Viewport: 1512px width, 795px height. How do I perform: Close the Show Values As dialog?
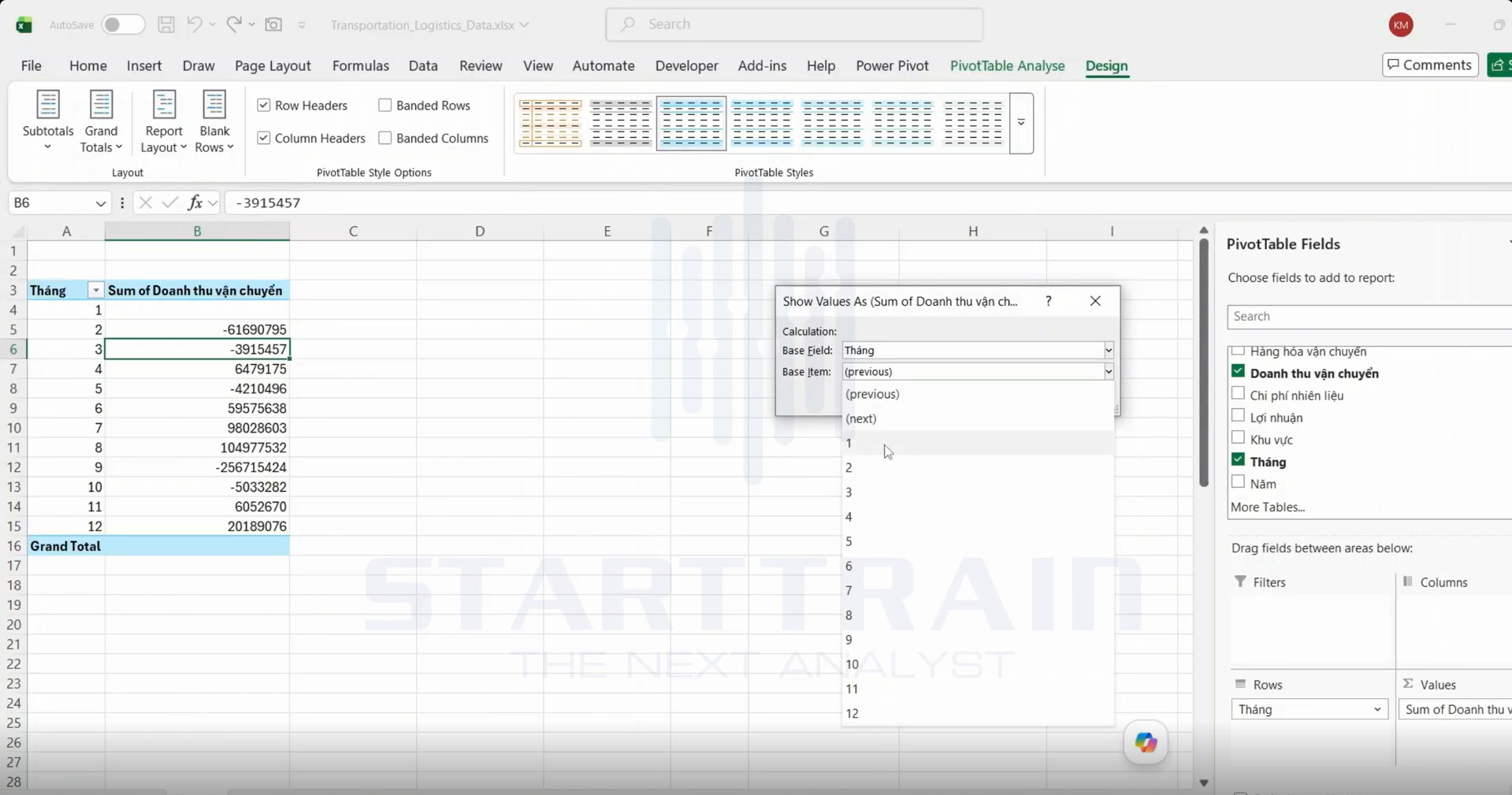tap(1095, 301)
